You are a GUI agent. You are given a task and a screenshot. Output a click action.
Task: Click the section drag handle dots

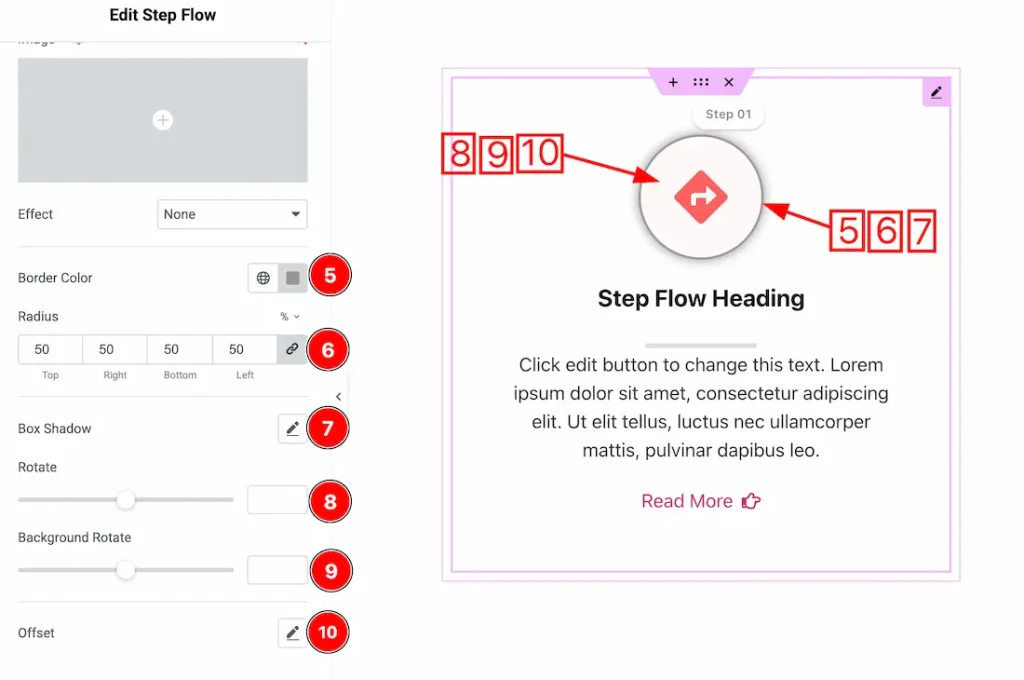pos(701,82)
